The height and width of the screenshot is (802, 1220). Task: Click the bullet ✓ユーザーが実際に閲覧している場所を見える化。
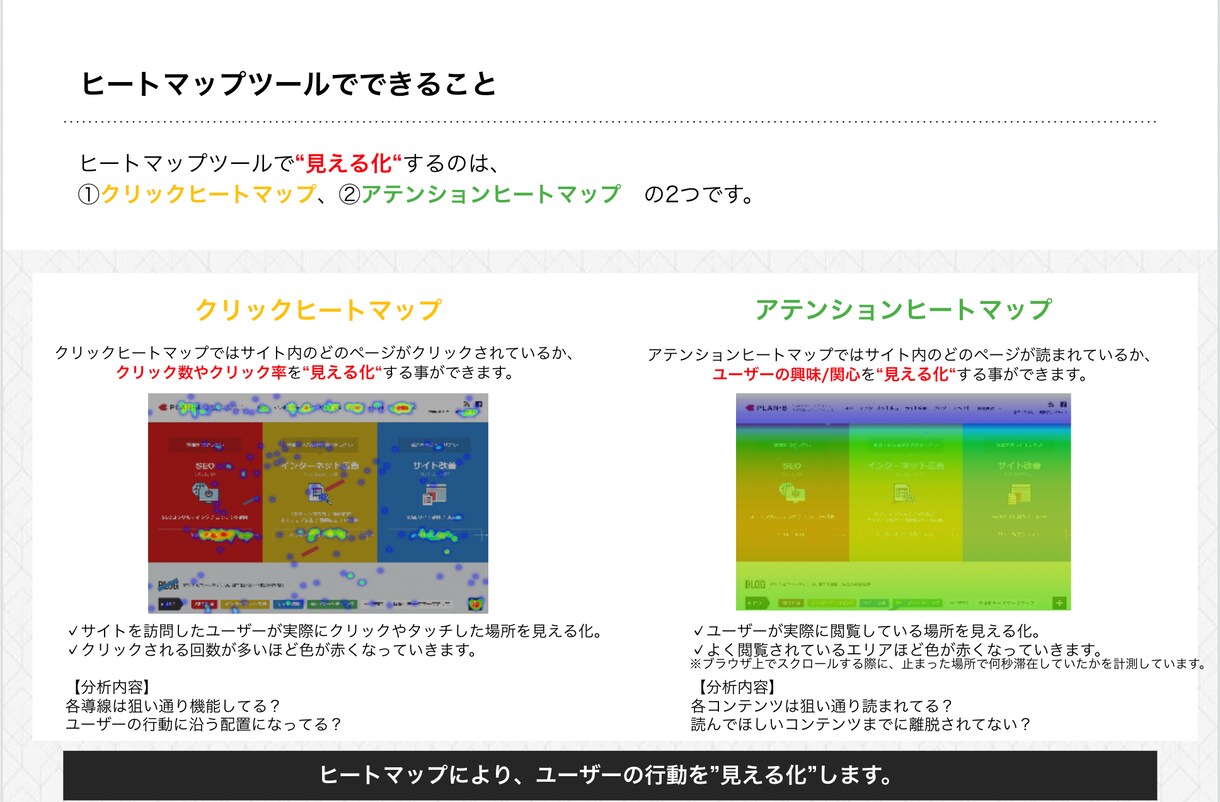pos(867,632)
